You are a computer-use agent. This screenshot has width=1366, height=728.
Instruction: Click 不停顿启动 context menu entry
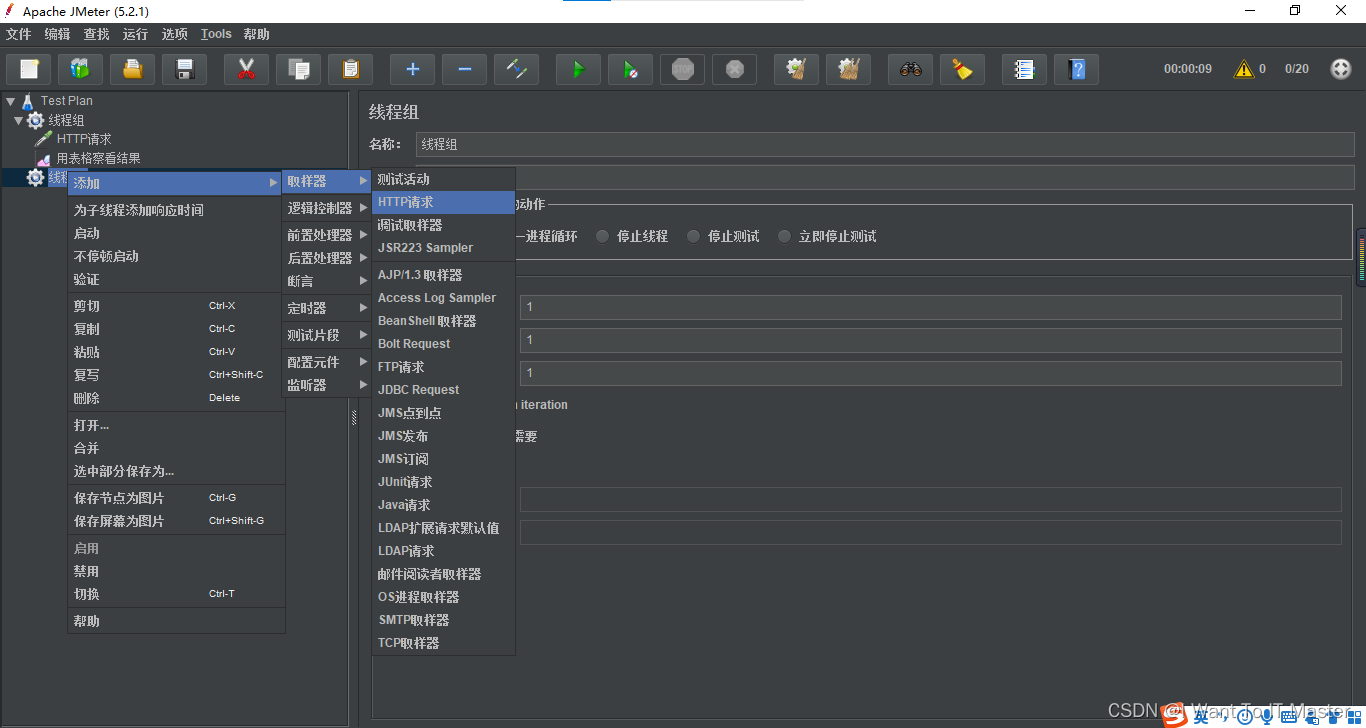pyautogui.click(x=176, y=256)
